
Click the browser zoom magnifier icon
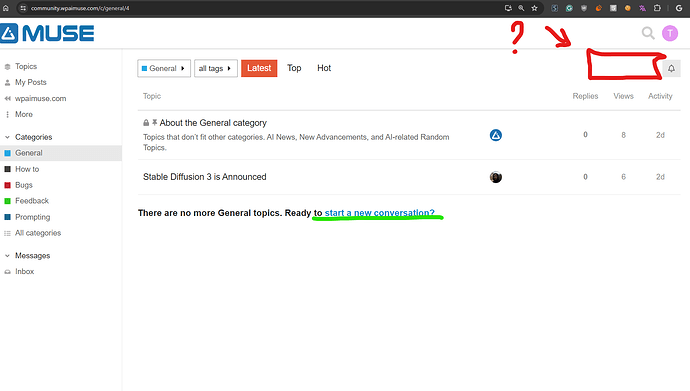pos(521,8)
